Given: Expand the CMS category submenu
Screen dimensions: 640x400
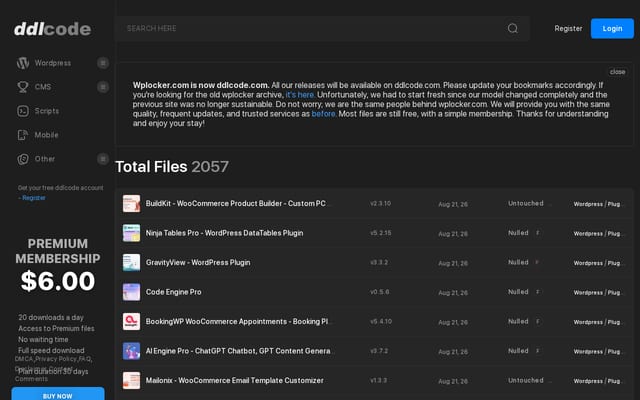Looking at the screenshot, I should click(x=103, y=87).
